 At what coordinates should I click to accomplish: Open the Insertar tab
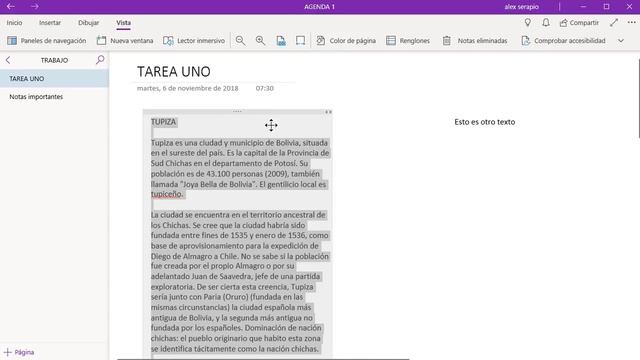[x=50, y=23]
